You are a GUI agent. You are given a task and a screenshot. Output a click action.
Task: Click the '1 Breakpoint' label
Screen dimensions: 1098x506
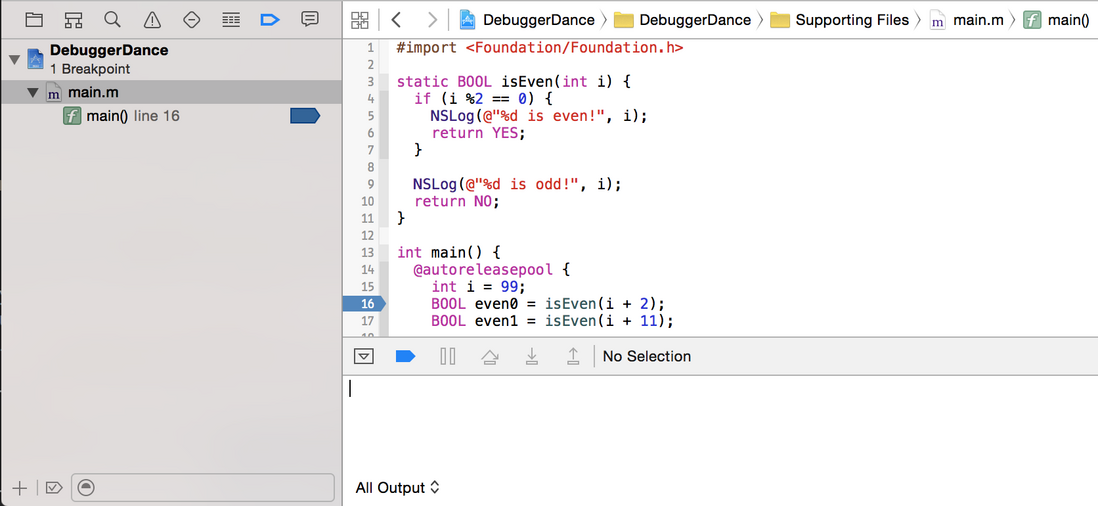point(90,69)
